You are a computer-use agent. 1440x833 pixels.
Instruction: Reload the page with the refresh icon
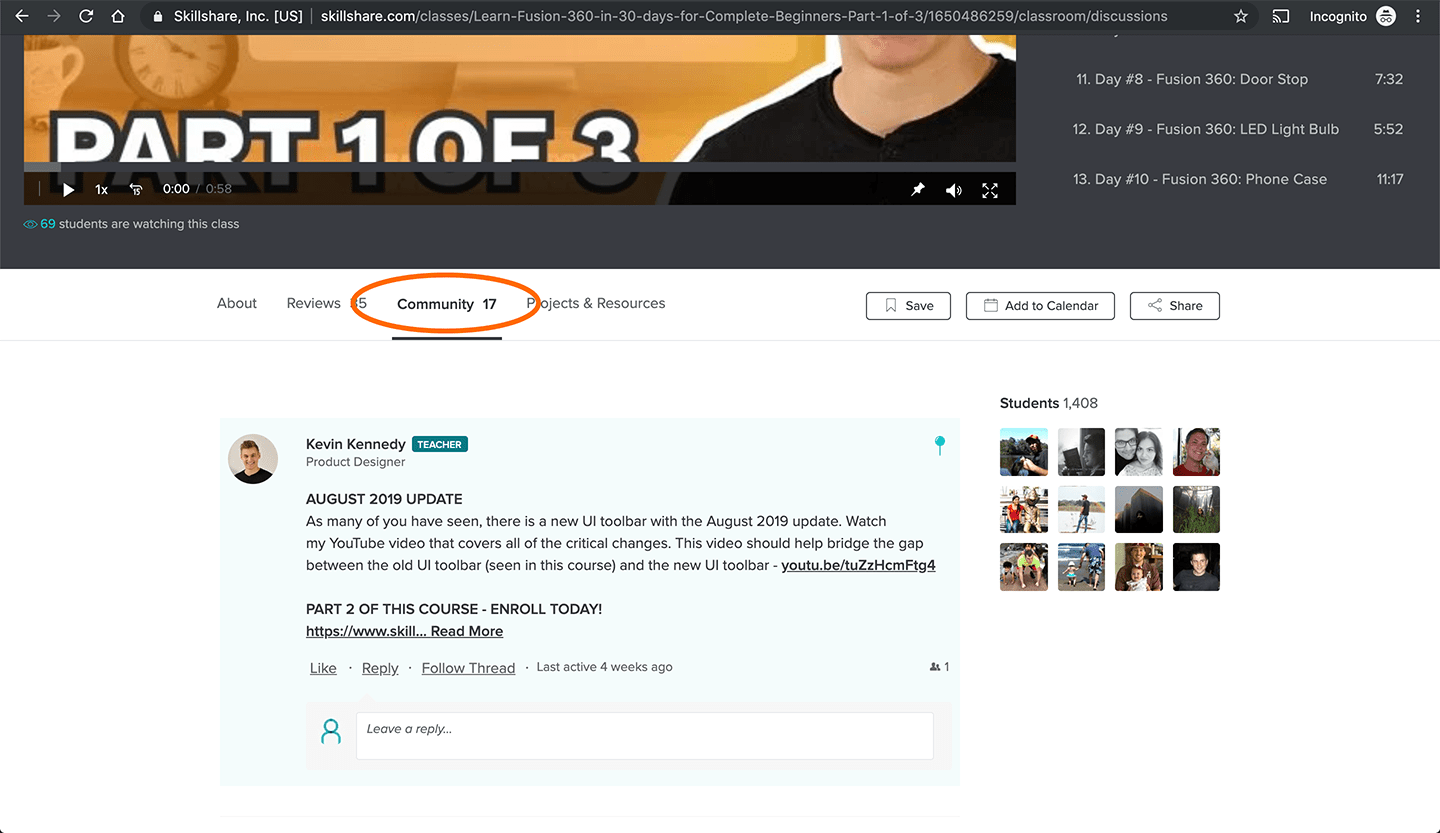[86, 16]
